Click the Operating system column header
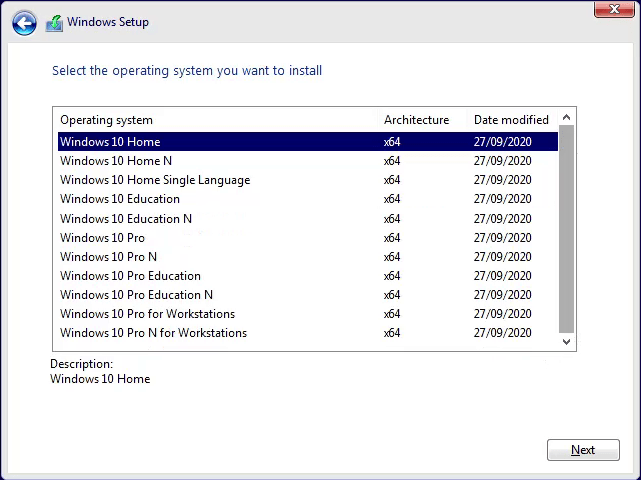Image resolution: width=642 pixels, height=480 pixels. point(106,120)
